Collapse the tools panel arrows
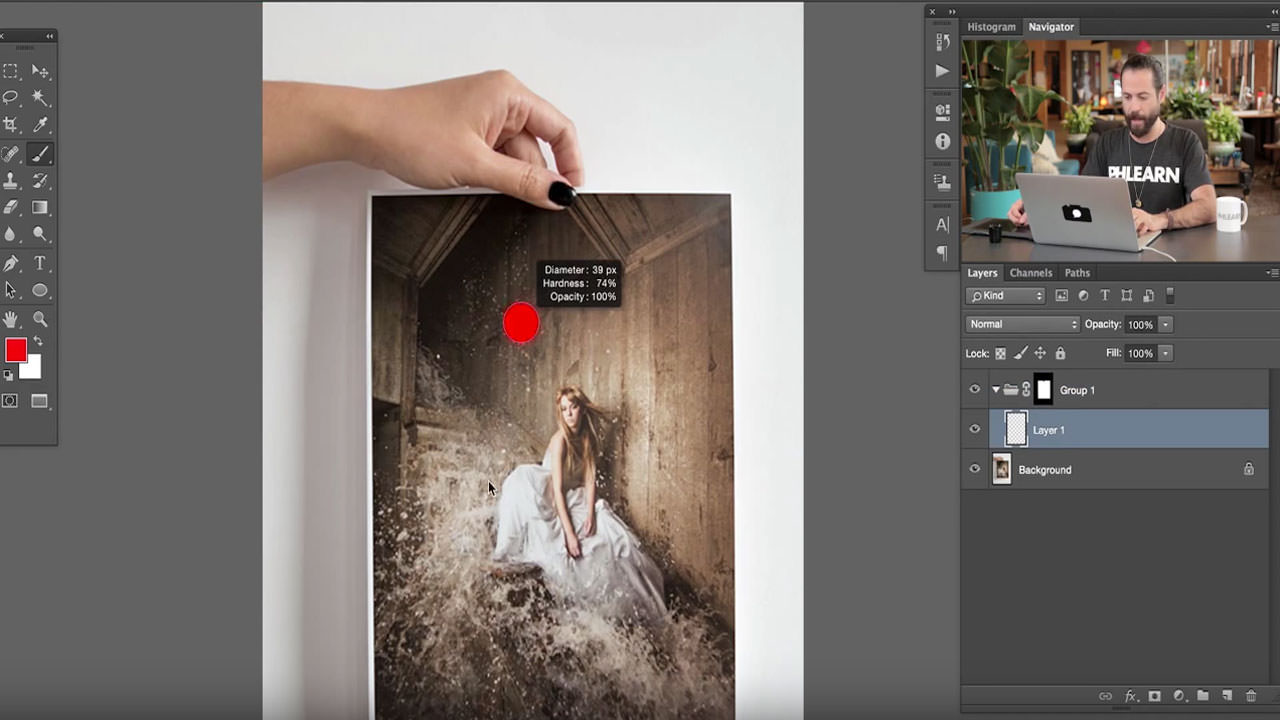 click(49, 36)
